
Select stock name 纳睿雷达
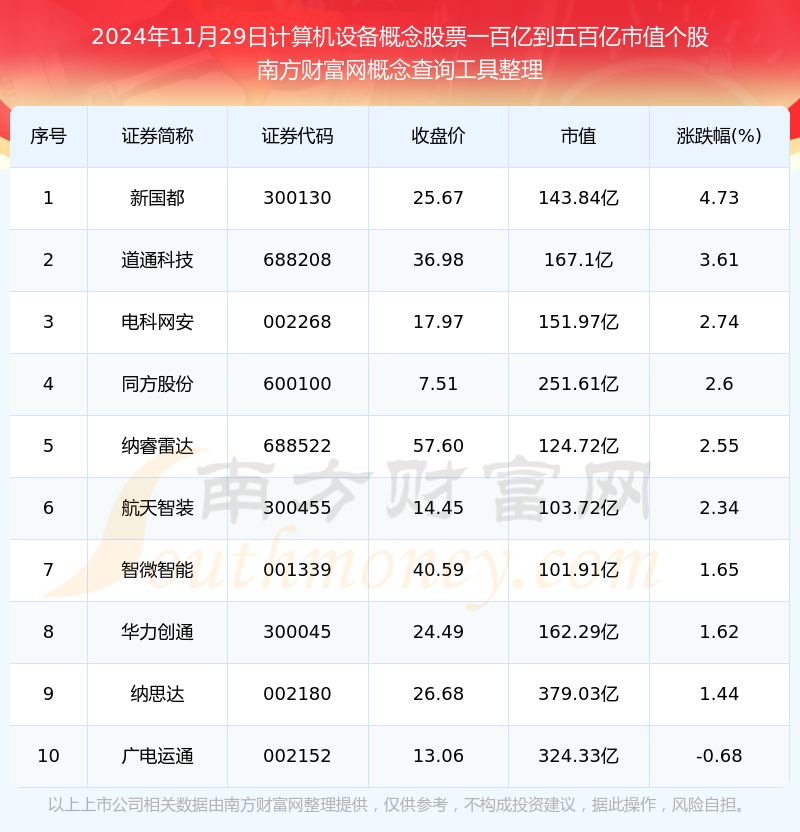click(x=157, y=446)
